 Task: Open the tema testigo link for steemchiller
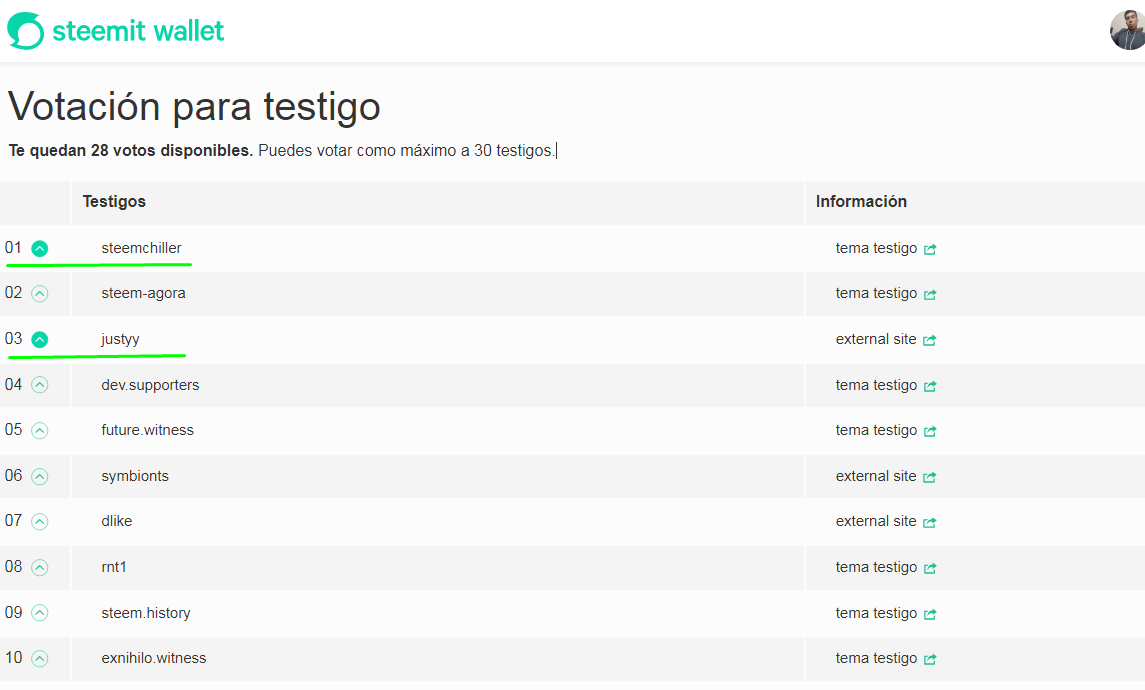[x=876, y=248]
